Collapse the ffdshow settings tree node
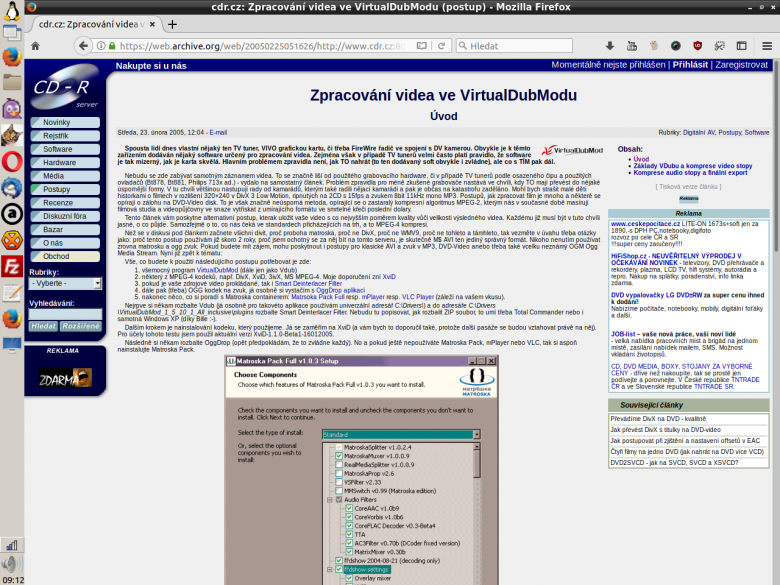This screenshot has width=780, height=585. 329,570
